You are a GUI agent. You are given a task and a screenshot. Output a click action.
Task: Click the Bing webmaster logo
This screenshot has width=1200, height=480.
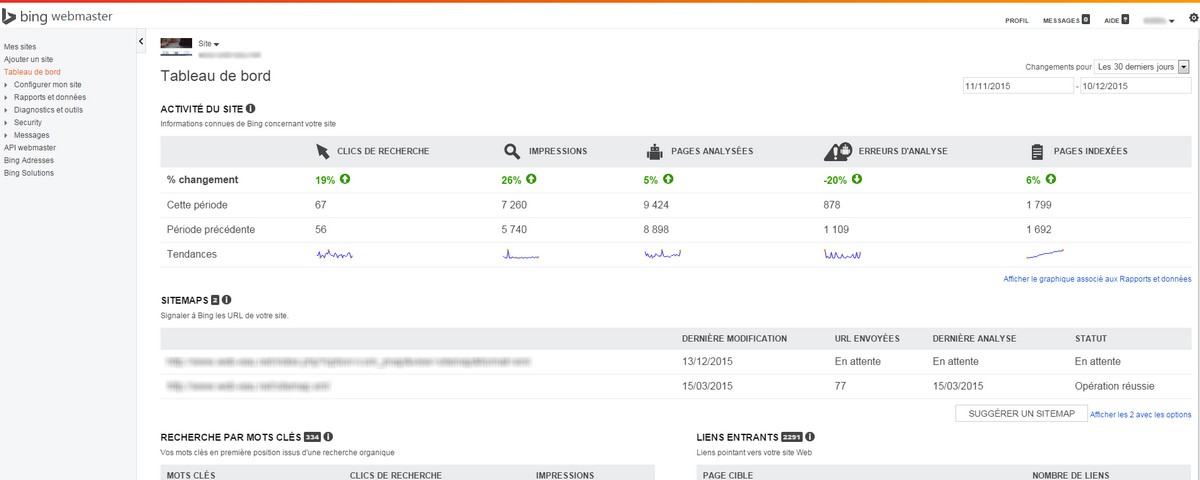click(x=58, y=17)
